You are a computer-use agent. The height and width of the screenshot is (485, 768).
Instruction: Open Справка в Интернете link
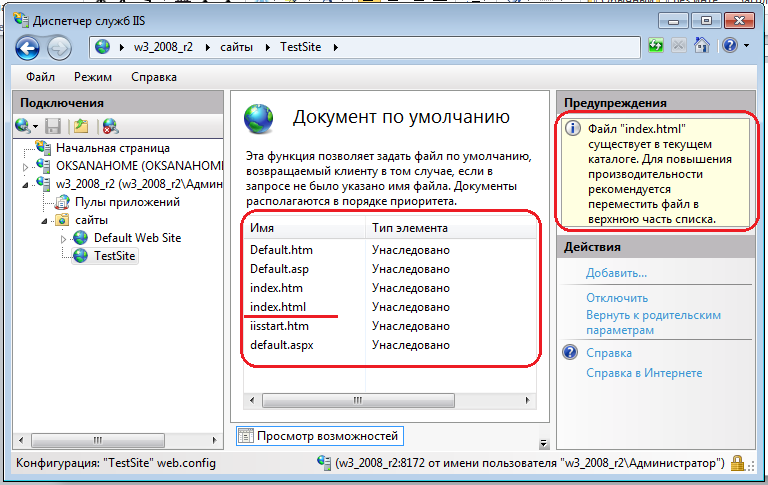pyautogui.click(x=644, y=373)
